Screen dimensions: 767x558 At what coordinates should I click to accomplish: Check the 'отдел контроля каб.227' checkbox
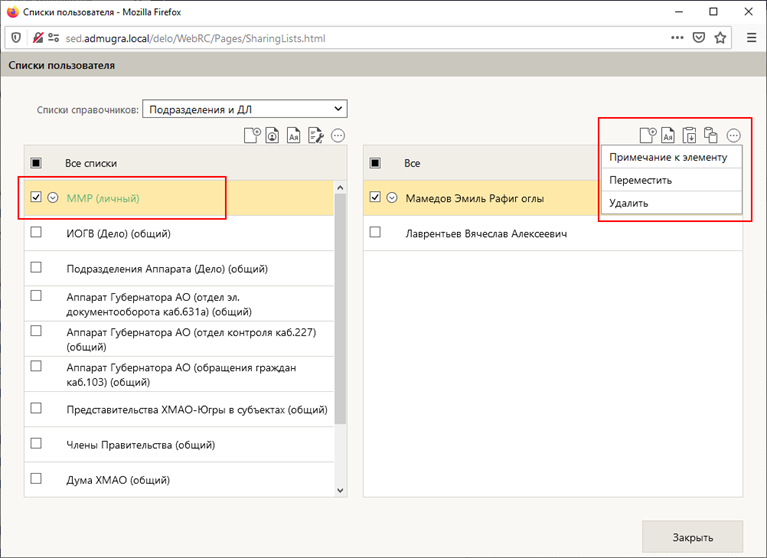[36, 331]
